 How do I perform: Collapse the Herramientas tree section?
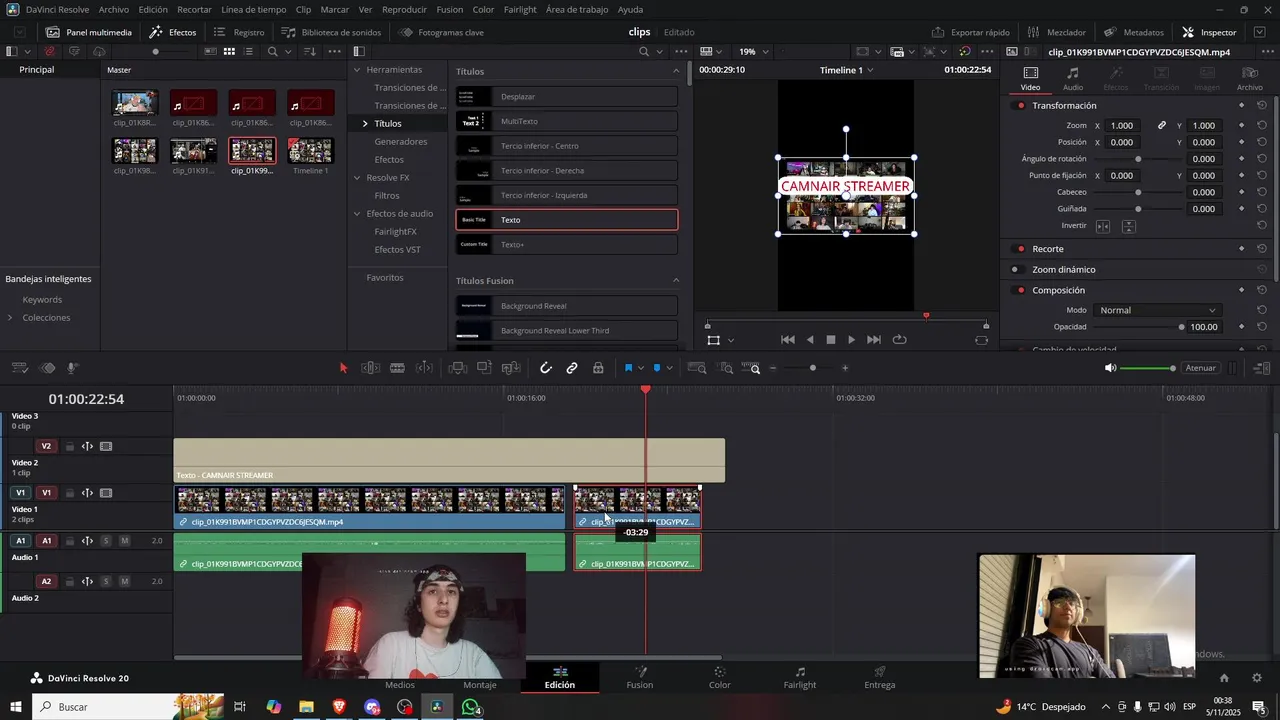(x=357, y=70)
